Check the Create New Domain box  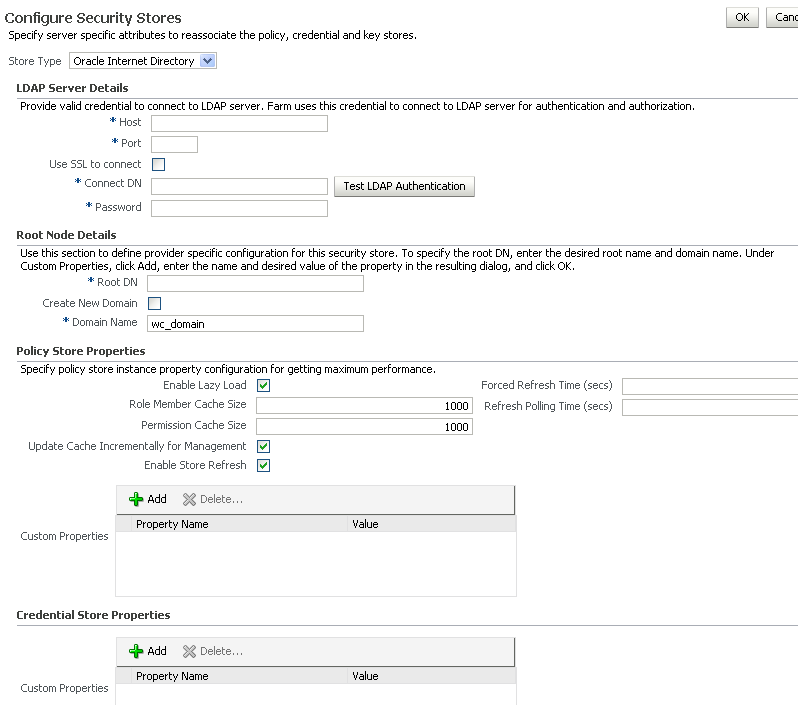pos(155,303)
